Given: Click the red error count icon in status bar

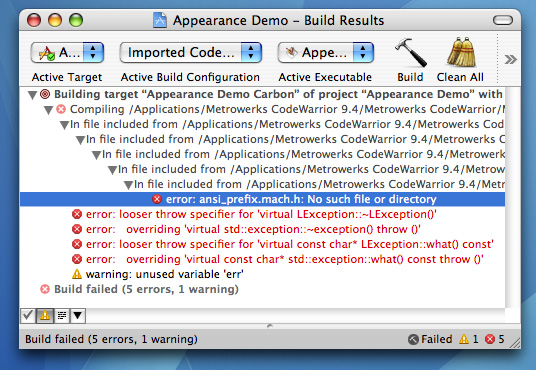Looking at the screenshot, I should pos(490,339).
